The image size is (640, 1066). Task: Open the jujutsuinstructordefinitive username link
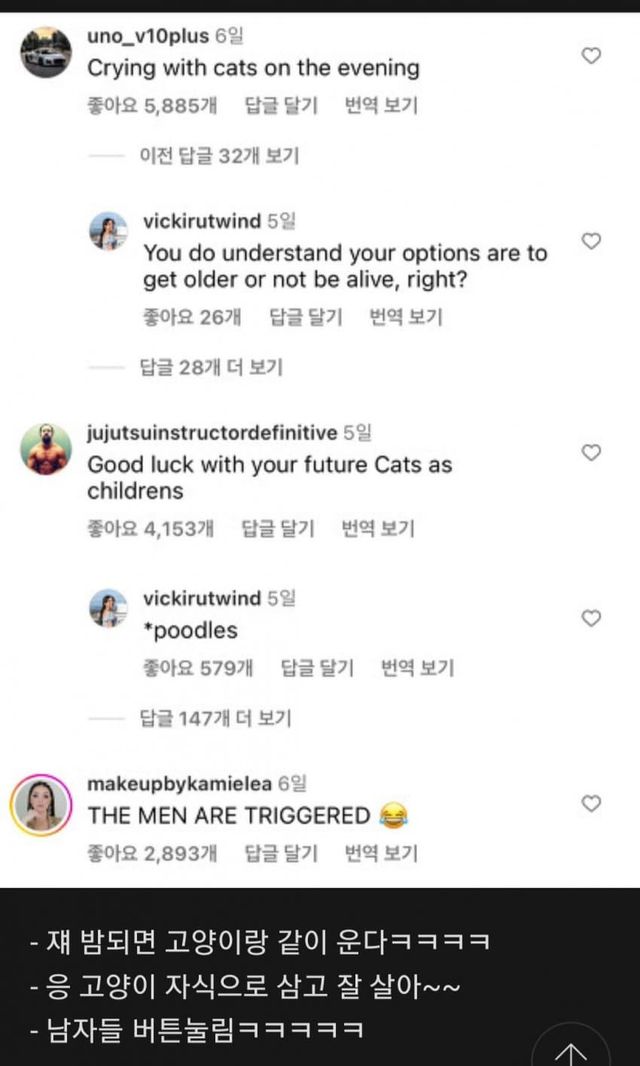click(212, 433)
